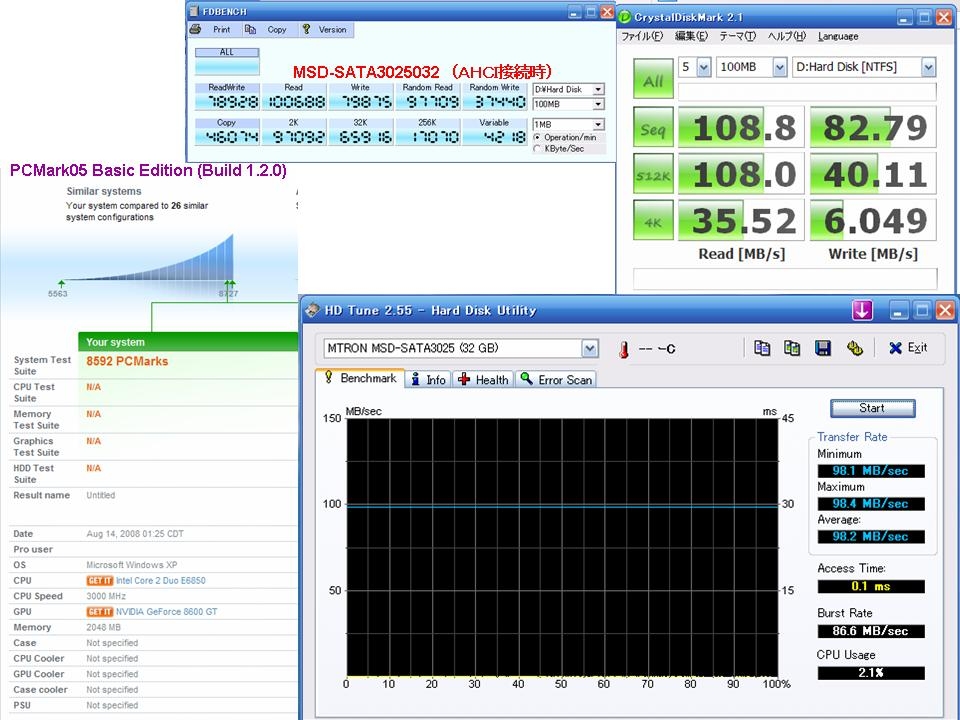Open the test count dropdown showing 5
960x720 pixels.
pyautogui.click(x=703, y=67)
